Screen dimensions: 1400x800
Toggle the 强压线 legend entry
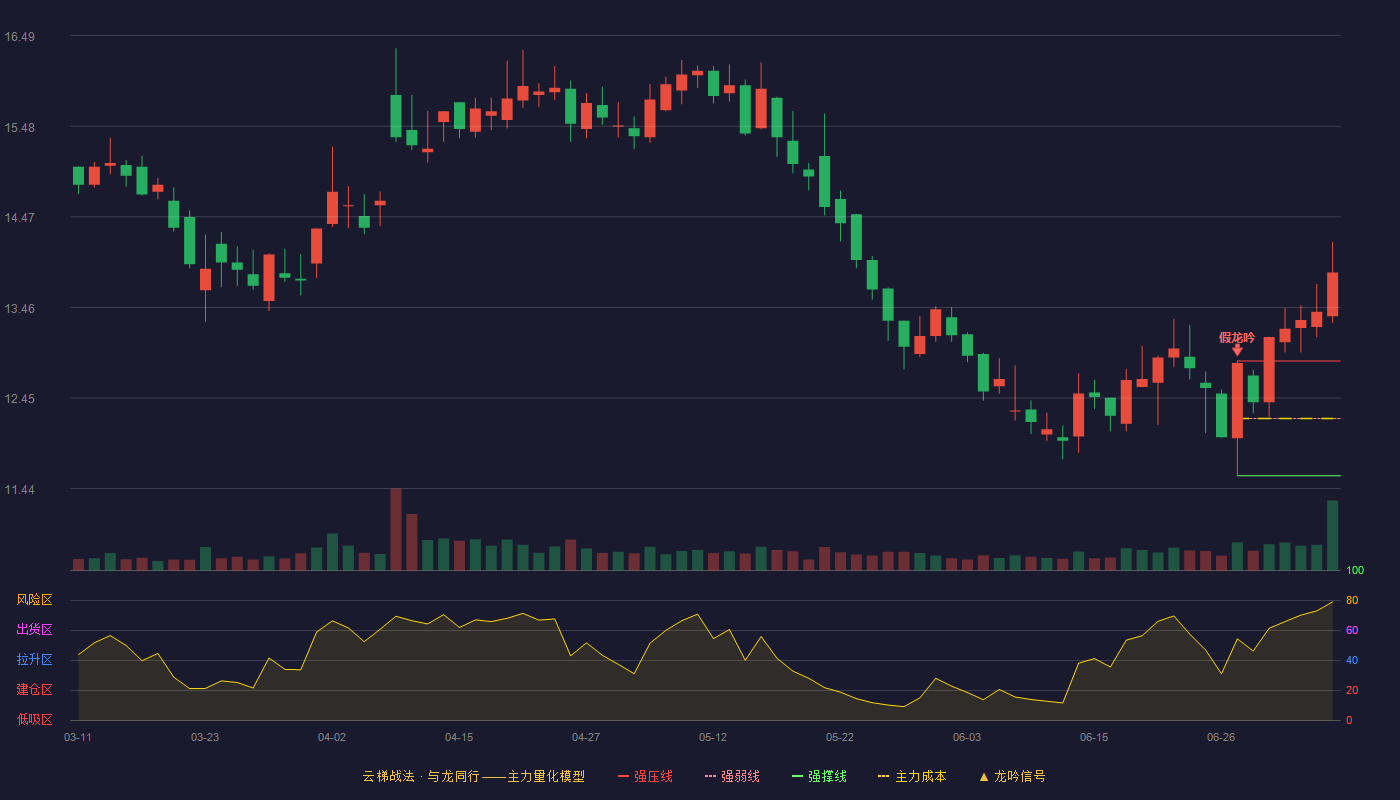[645, 776]
